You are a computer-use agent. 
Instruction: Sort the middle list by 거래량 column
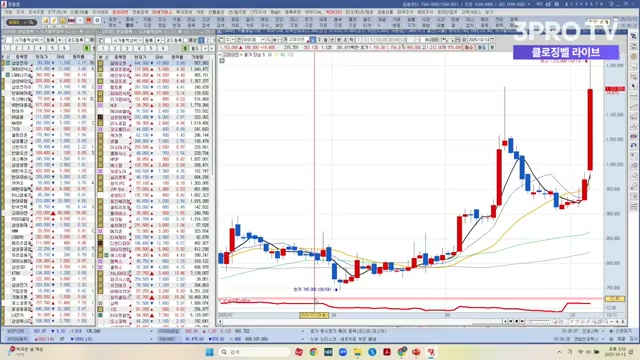coord(198,57)
